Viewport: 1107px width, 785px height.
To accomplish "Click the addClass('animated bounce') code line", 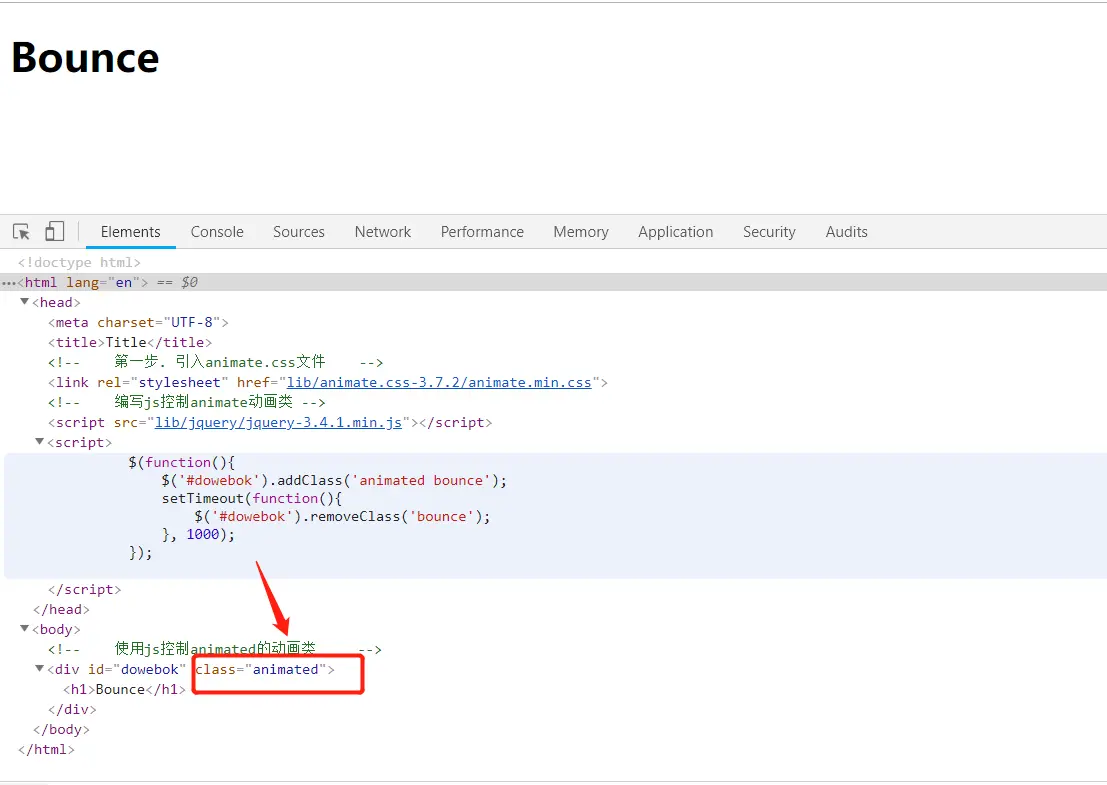I will point(334,481).
